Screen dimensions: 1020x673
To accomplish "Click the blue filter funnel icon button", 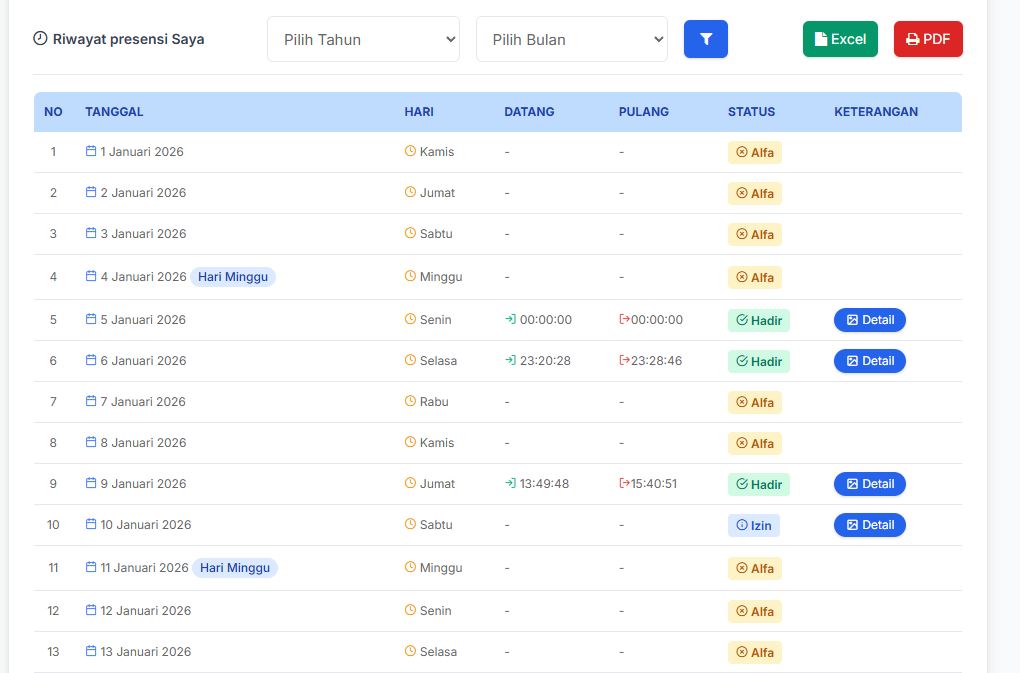I will pos(705,39).
